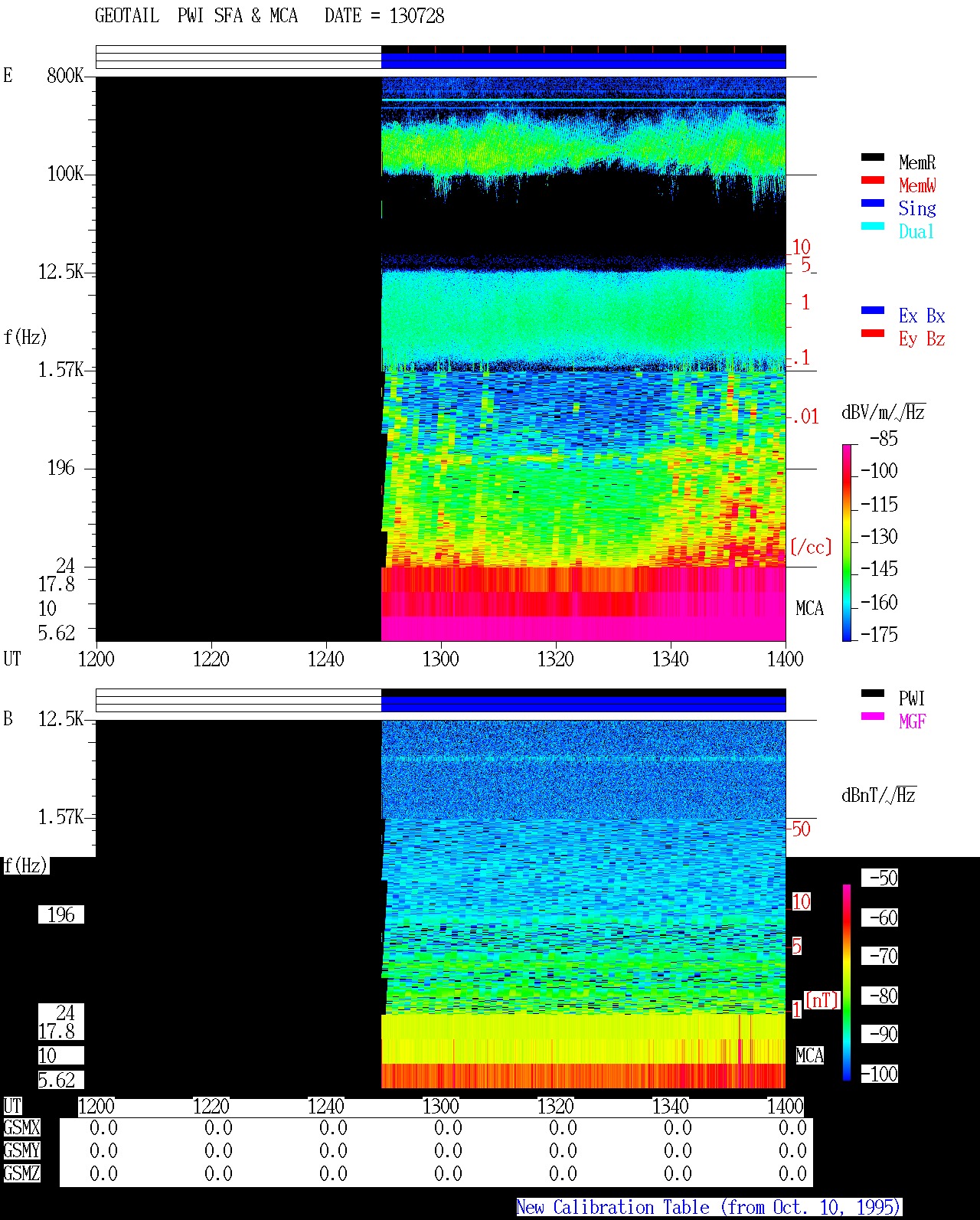This screenshot has width=980, height=1220.
Task: Click the 100K frequency label in E panel
Action: (x=65, y=174)
